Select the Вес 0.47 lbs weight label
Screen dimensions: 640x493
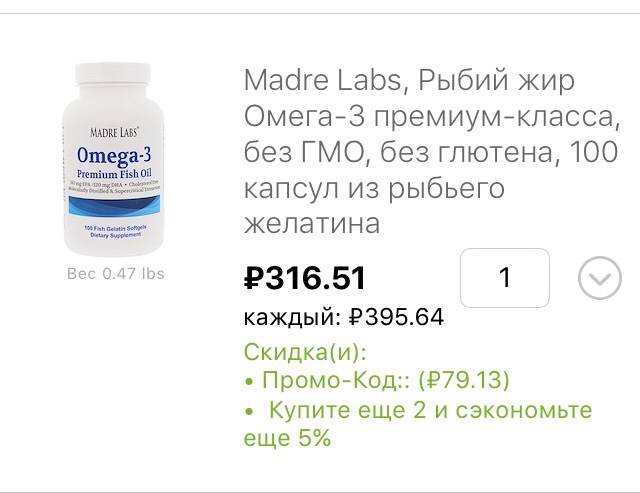tap(115, 273)
